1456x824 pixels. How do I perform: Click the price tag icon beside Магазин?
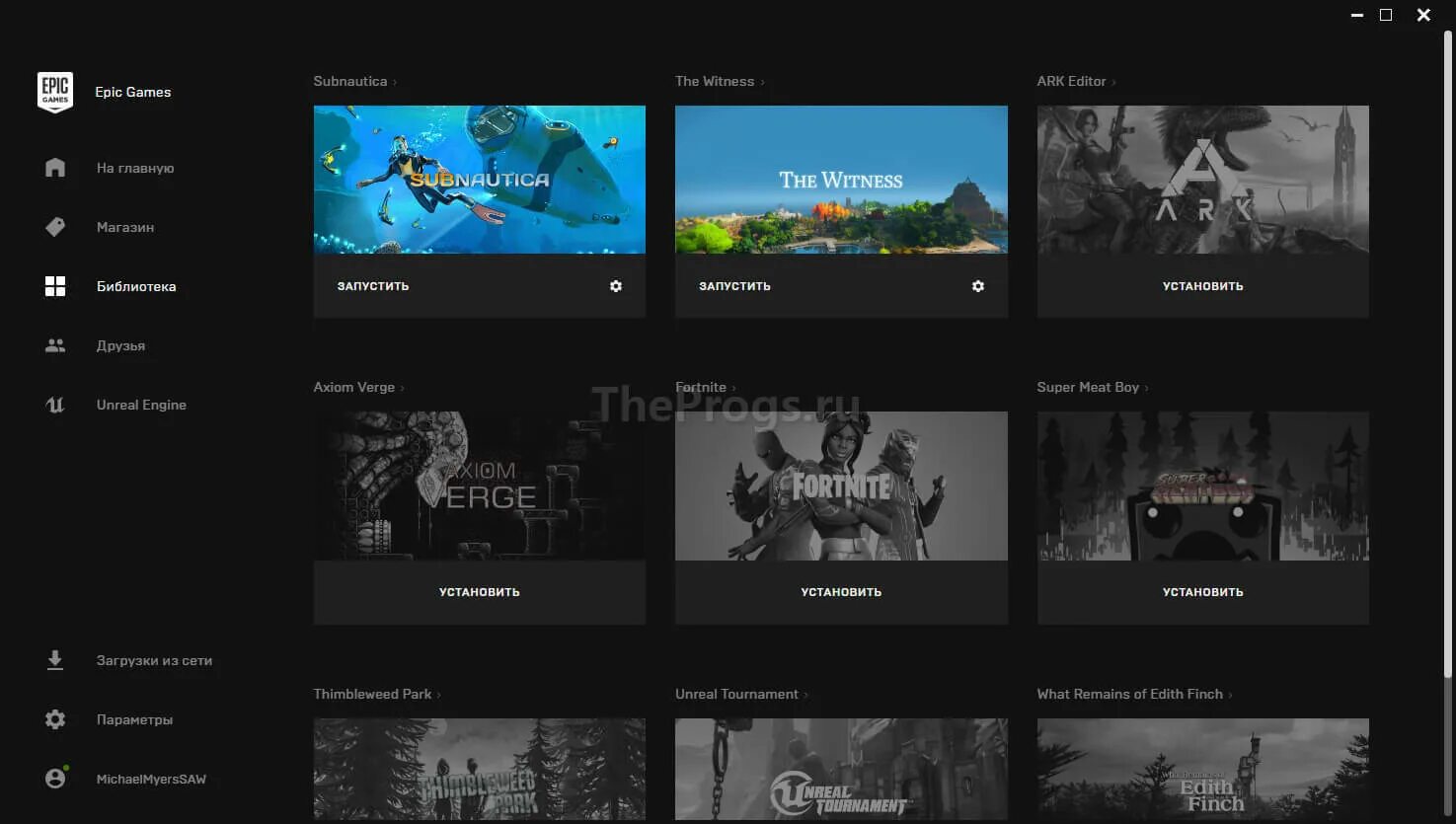(55, 227)
